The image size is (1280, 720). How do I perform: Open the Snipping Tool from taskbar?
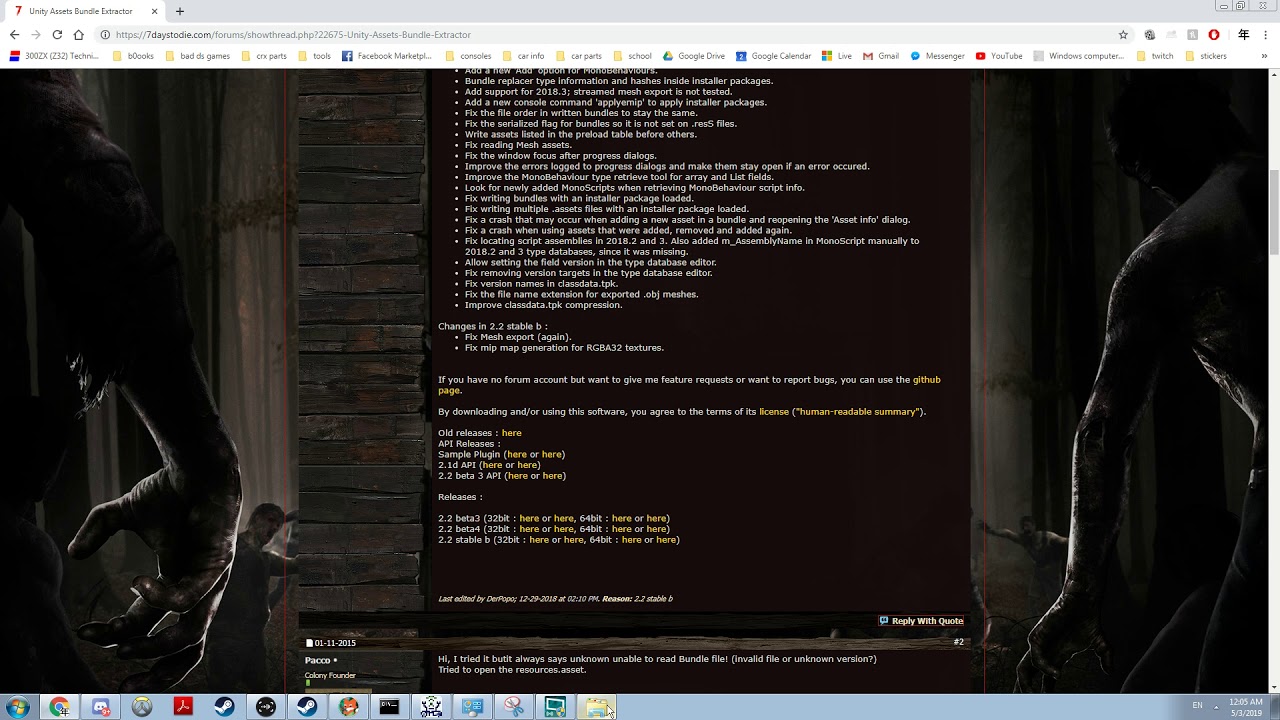point(513,707)
